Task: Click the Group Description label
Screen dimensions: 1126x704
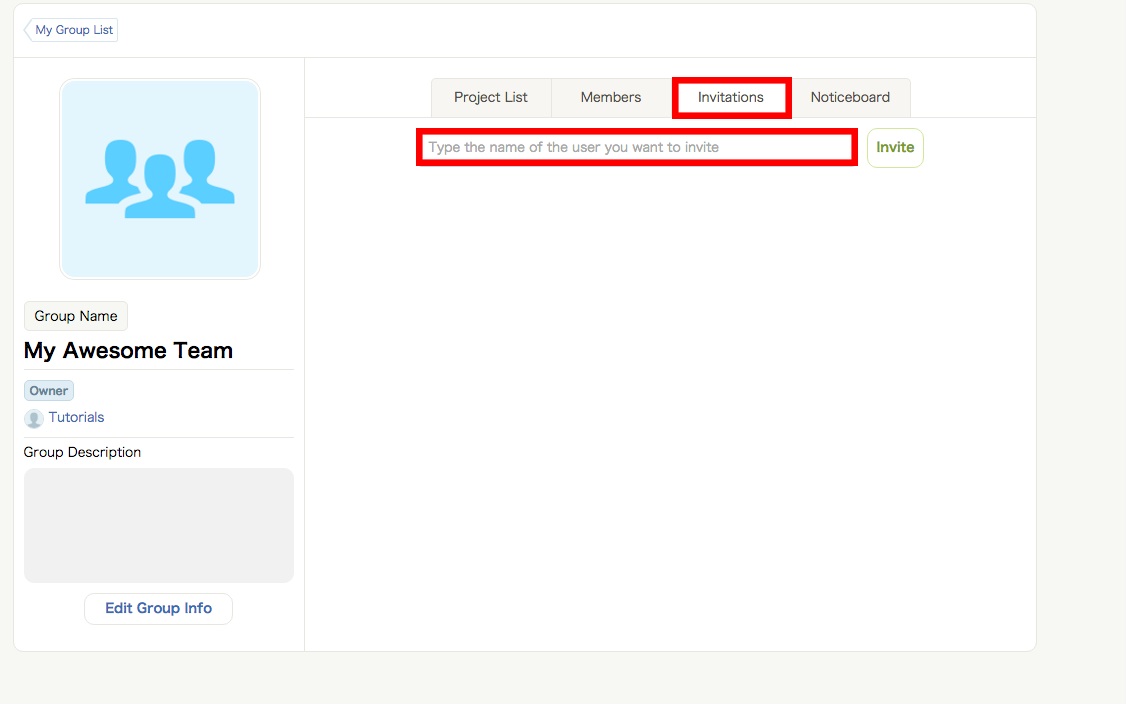Action: [83, 453]
